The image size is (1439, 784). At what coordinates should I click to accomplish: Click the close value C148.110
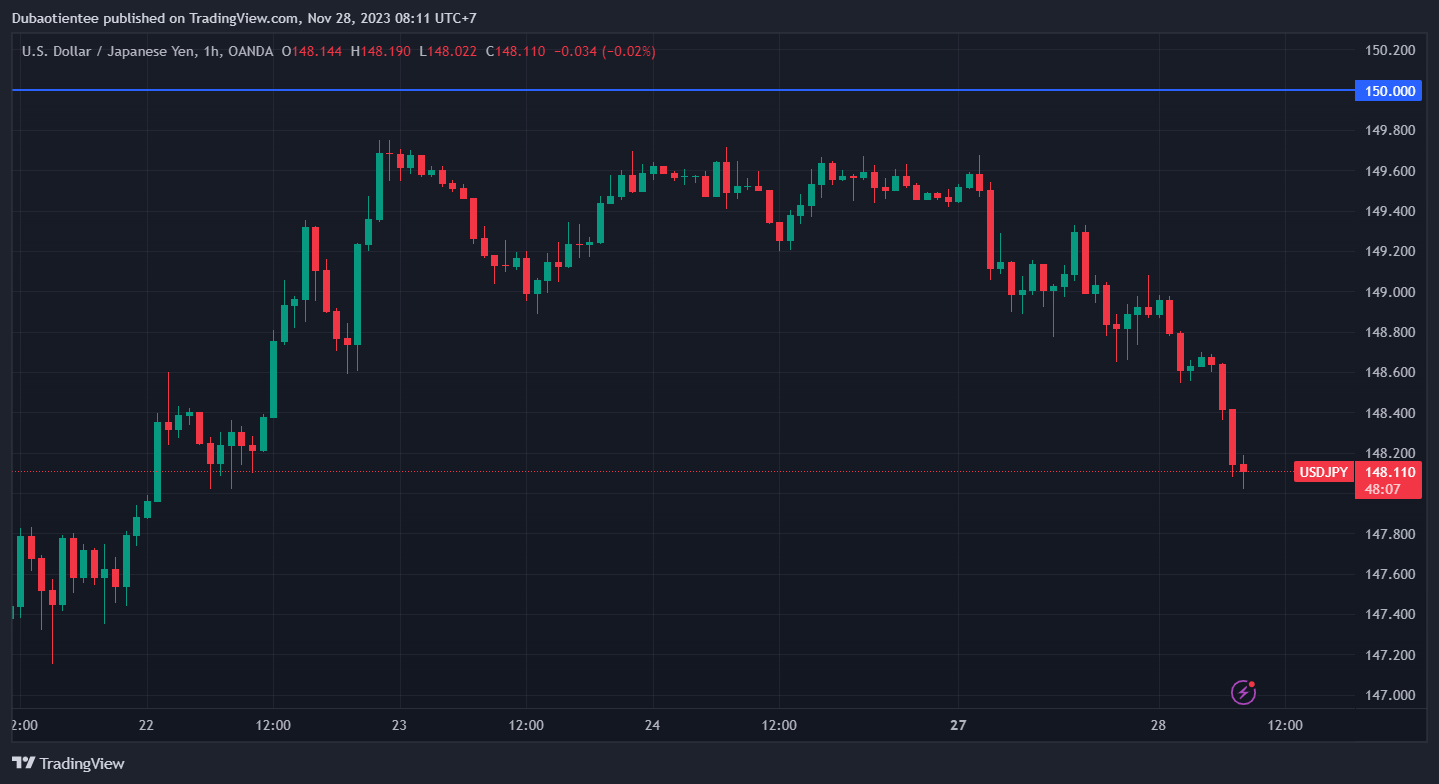[516, 51]
